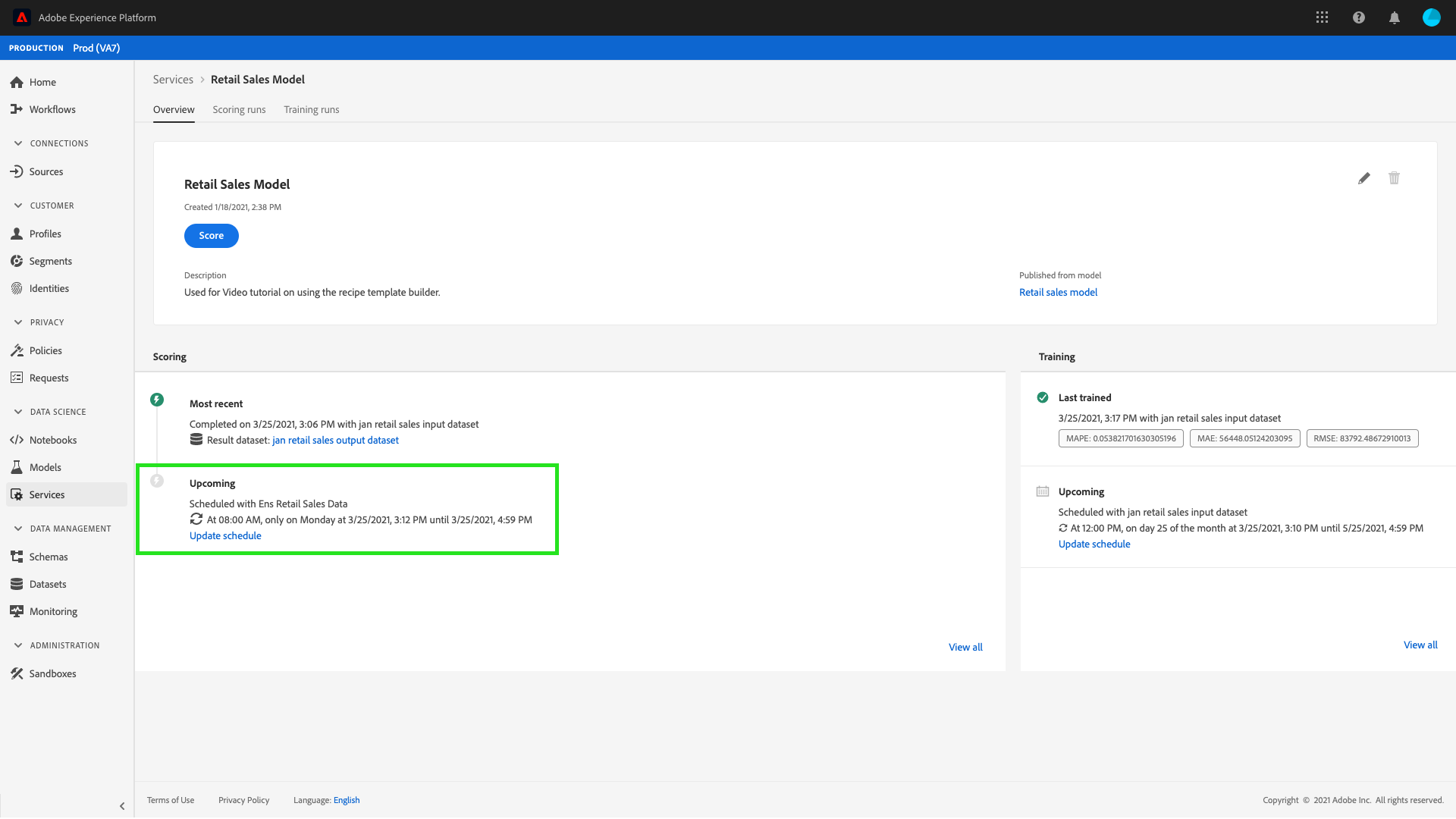Click the Services breadcrumb

173,80
